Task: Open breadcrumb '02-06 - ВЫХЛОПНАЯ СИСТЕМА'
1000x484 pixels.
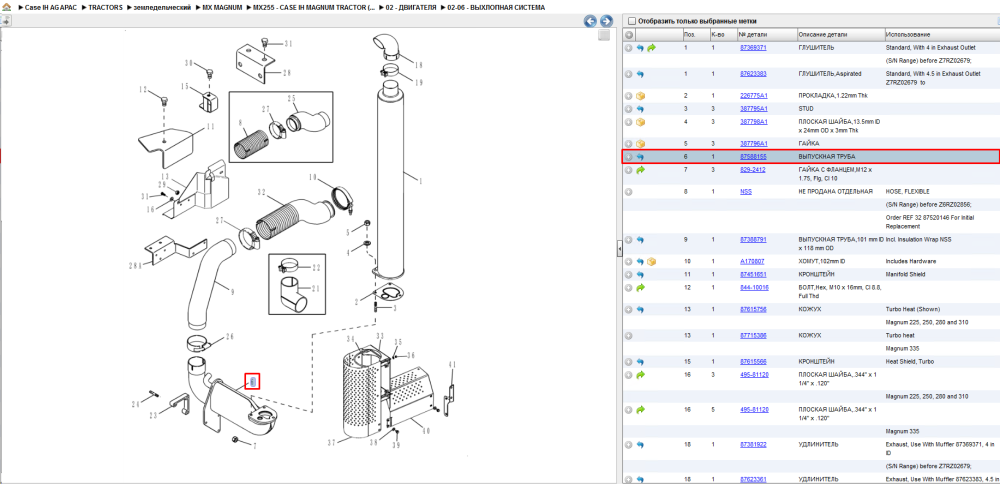Action: pos(497,7)
